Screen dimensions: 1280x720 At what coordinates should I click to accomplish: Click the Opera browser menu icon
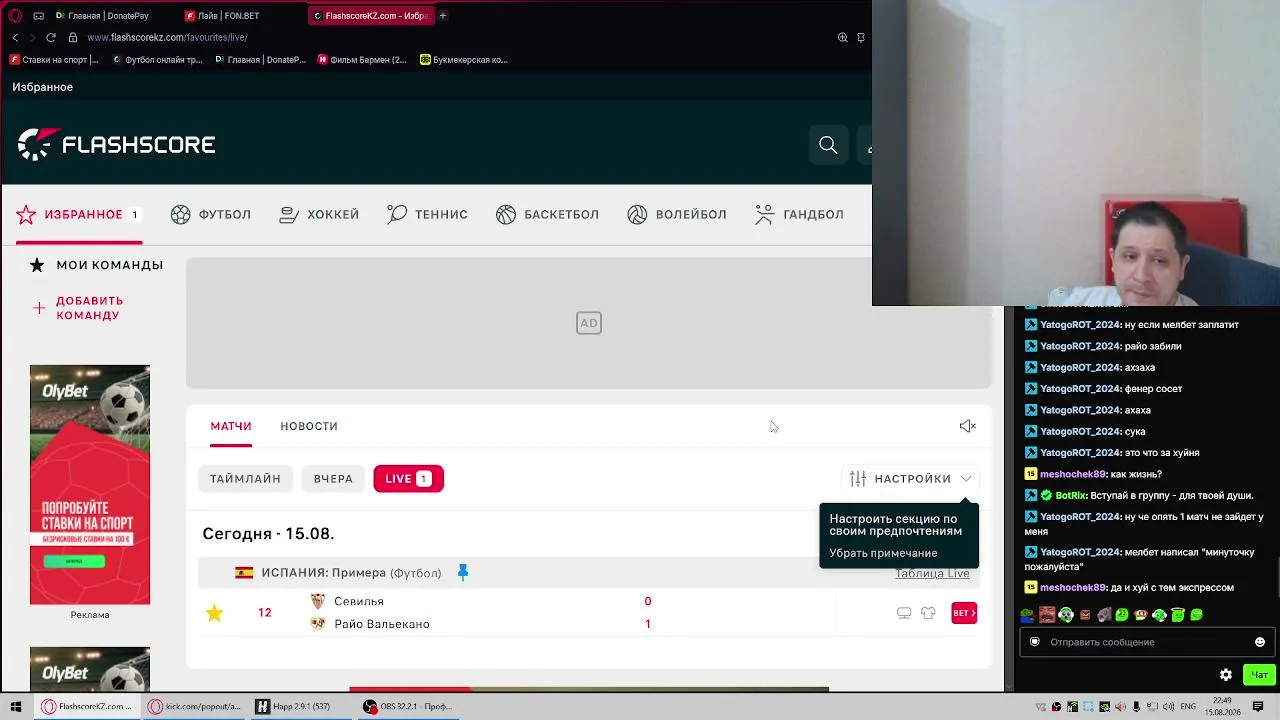[15, 16]
